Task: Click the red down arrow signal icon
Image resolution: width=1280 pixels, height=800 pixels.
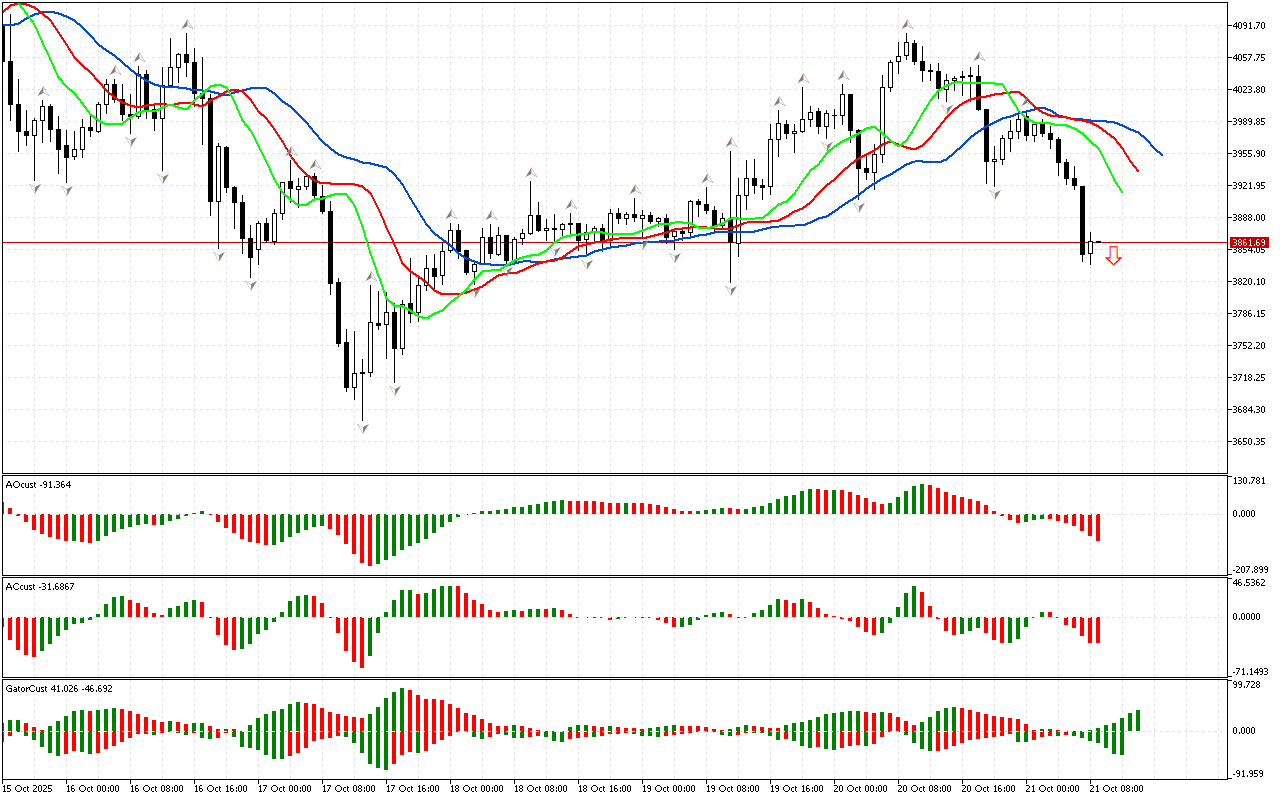Action: click(1113, 257)
